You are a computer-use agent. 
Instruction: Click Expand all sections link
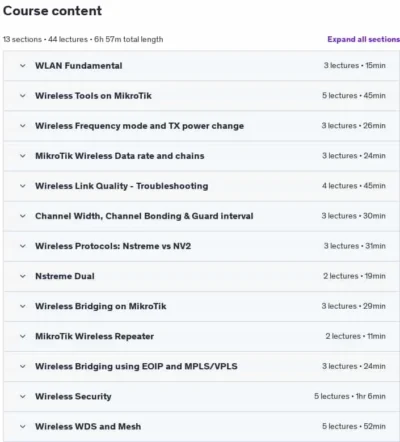363,39
